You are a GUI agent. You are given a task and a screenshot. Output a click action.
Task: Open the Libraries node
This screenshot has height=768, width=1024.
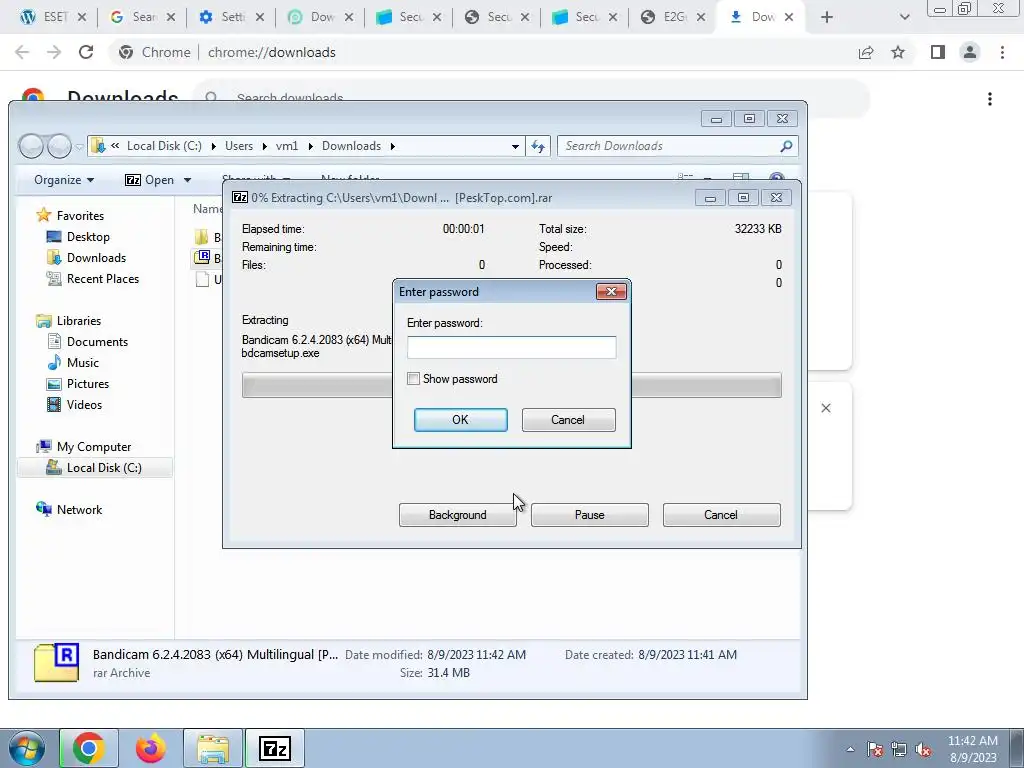[x=78, y=321]
